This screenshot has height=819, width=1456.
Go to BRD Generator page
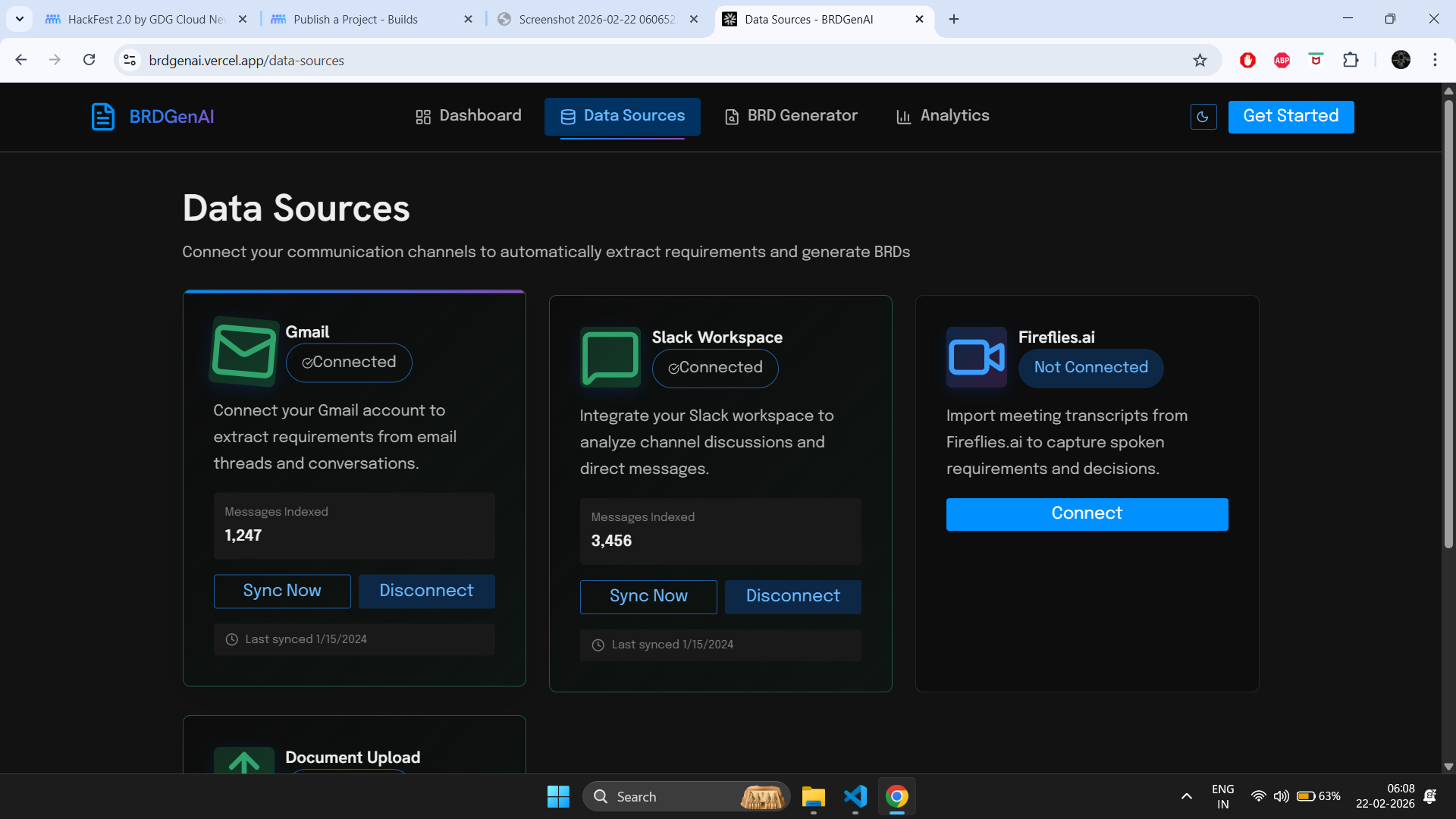tap(791, 116)
